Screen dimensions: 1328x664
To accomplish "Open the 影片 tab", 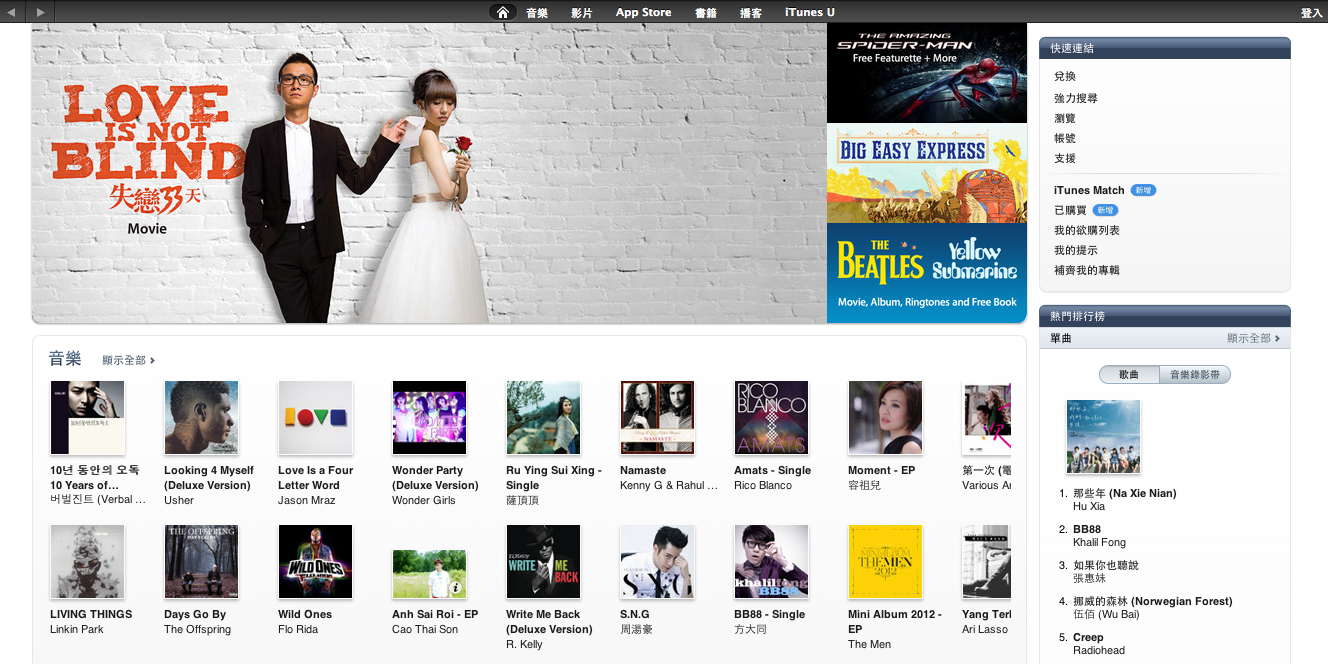I will 581,12.
